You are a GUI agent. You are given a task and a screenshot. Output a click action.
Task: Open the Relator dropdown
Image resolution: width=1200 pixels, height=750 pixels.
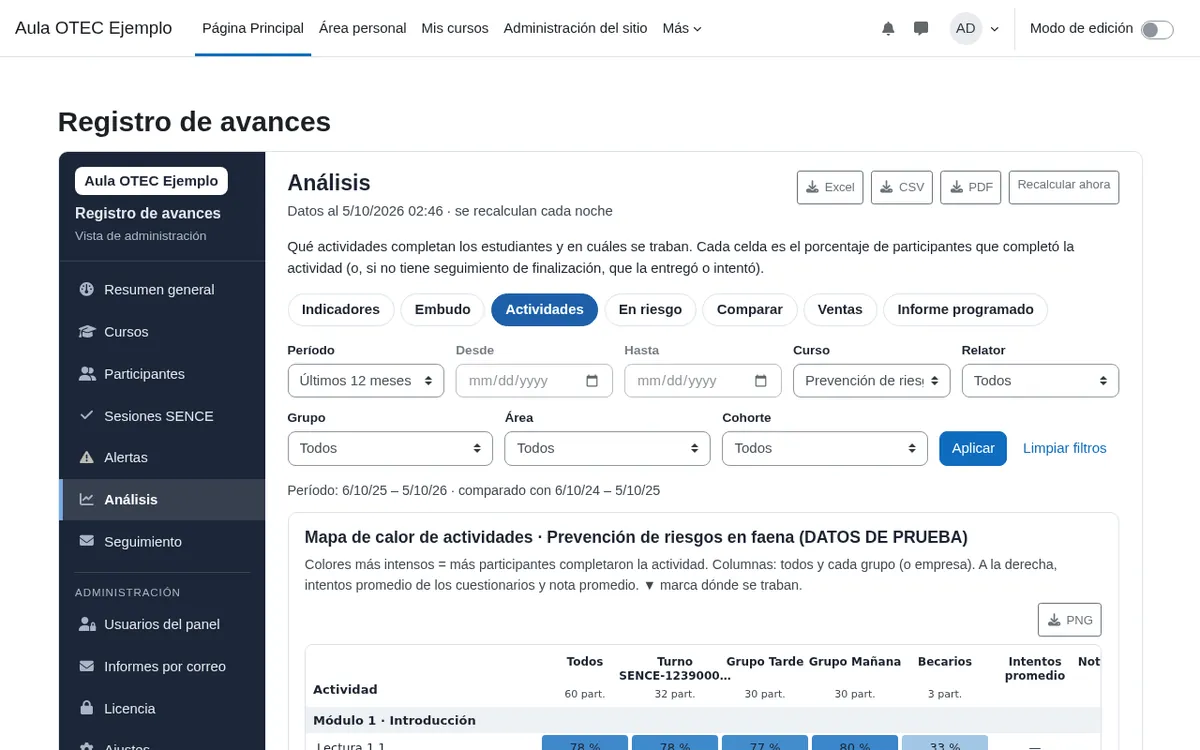click(1040, 381)
